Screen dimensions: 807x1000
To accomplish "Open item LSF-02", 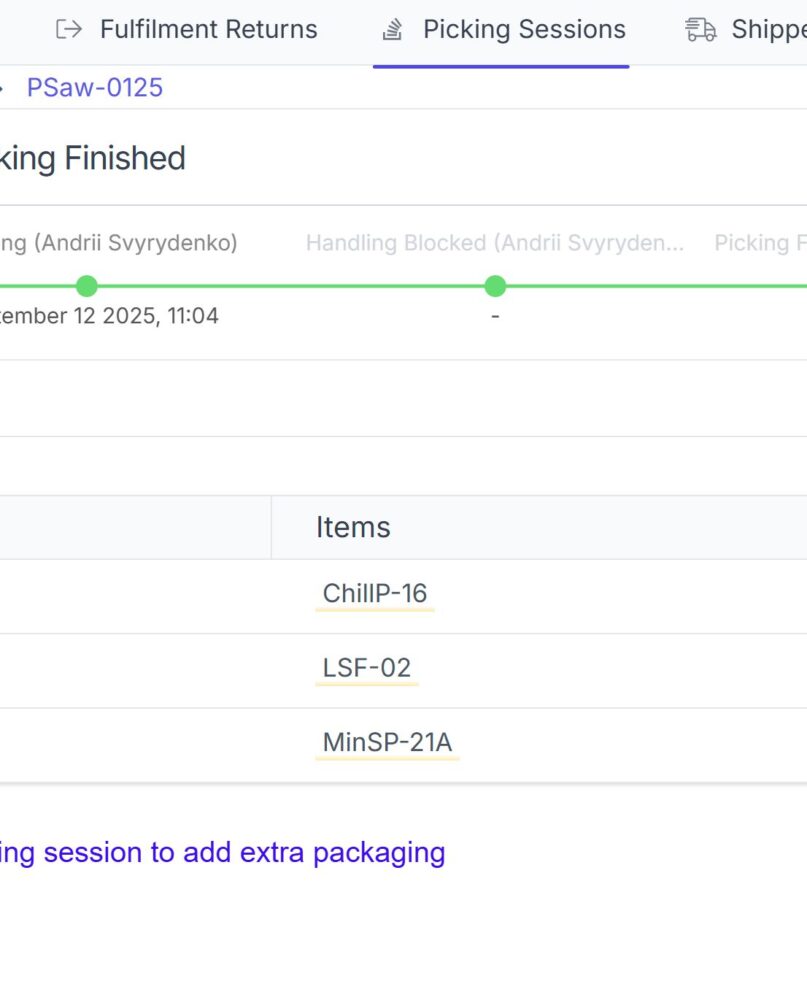I will point(367,668).
